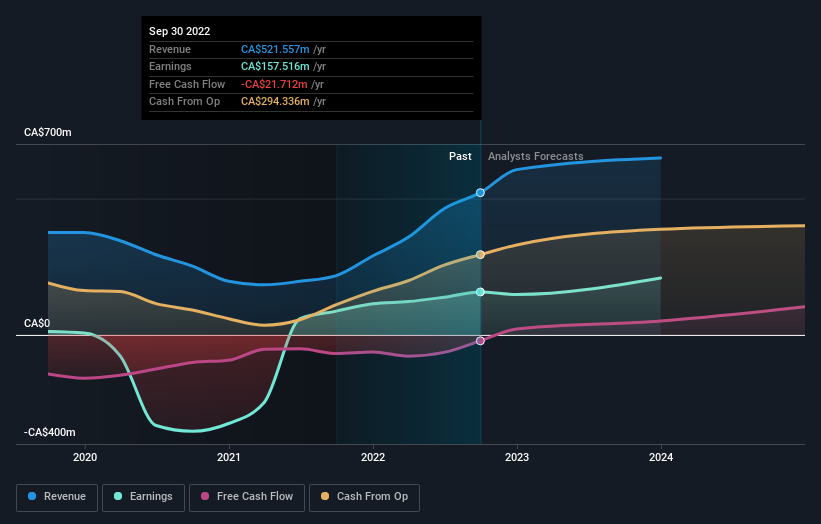This screenshot has width=821, height=524.
Task: Select the CA$157.516m earnings value
Action: pos(275,66)
